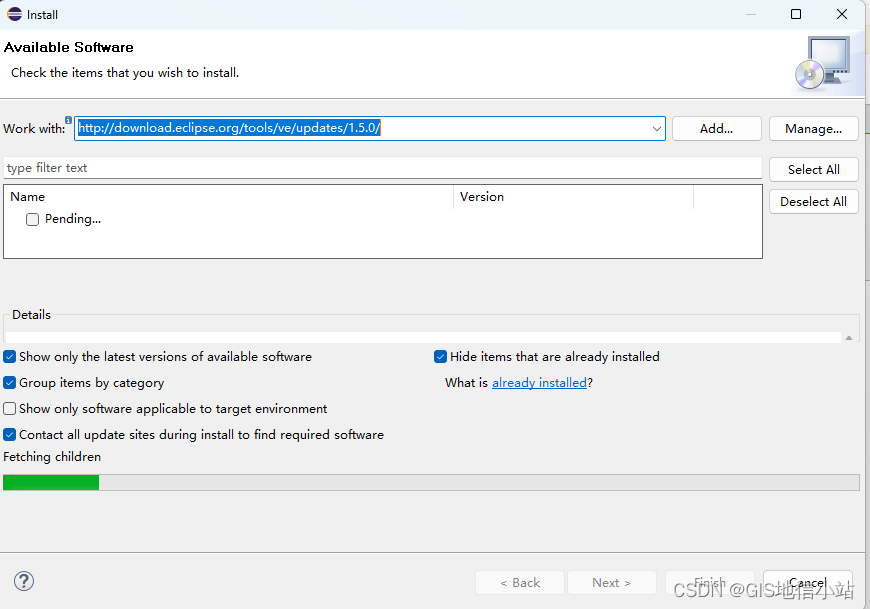Click the Select All button
Viewport: 870px width, 609px height.
[x=813, y=170]
